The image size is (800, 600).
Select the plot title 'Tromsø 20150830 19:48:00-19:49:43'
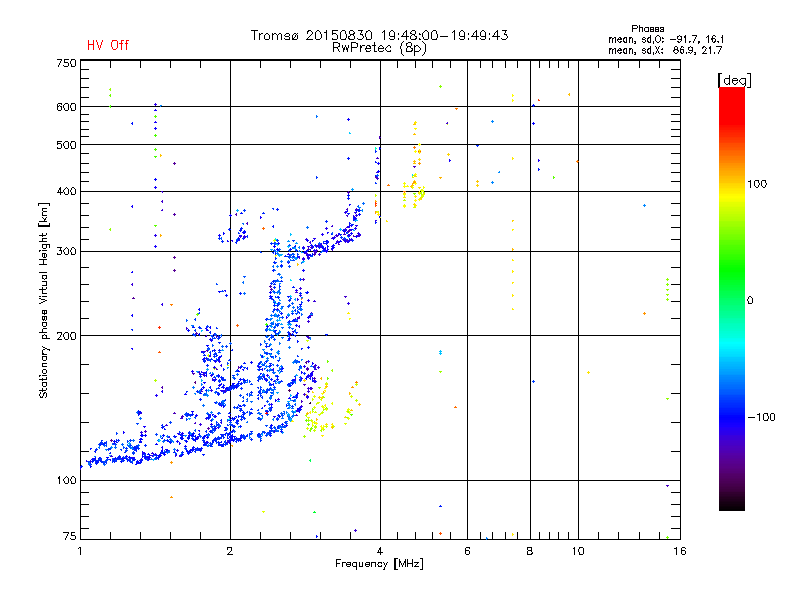click(x=379, y=35)
